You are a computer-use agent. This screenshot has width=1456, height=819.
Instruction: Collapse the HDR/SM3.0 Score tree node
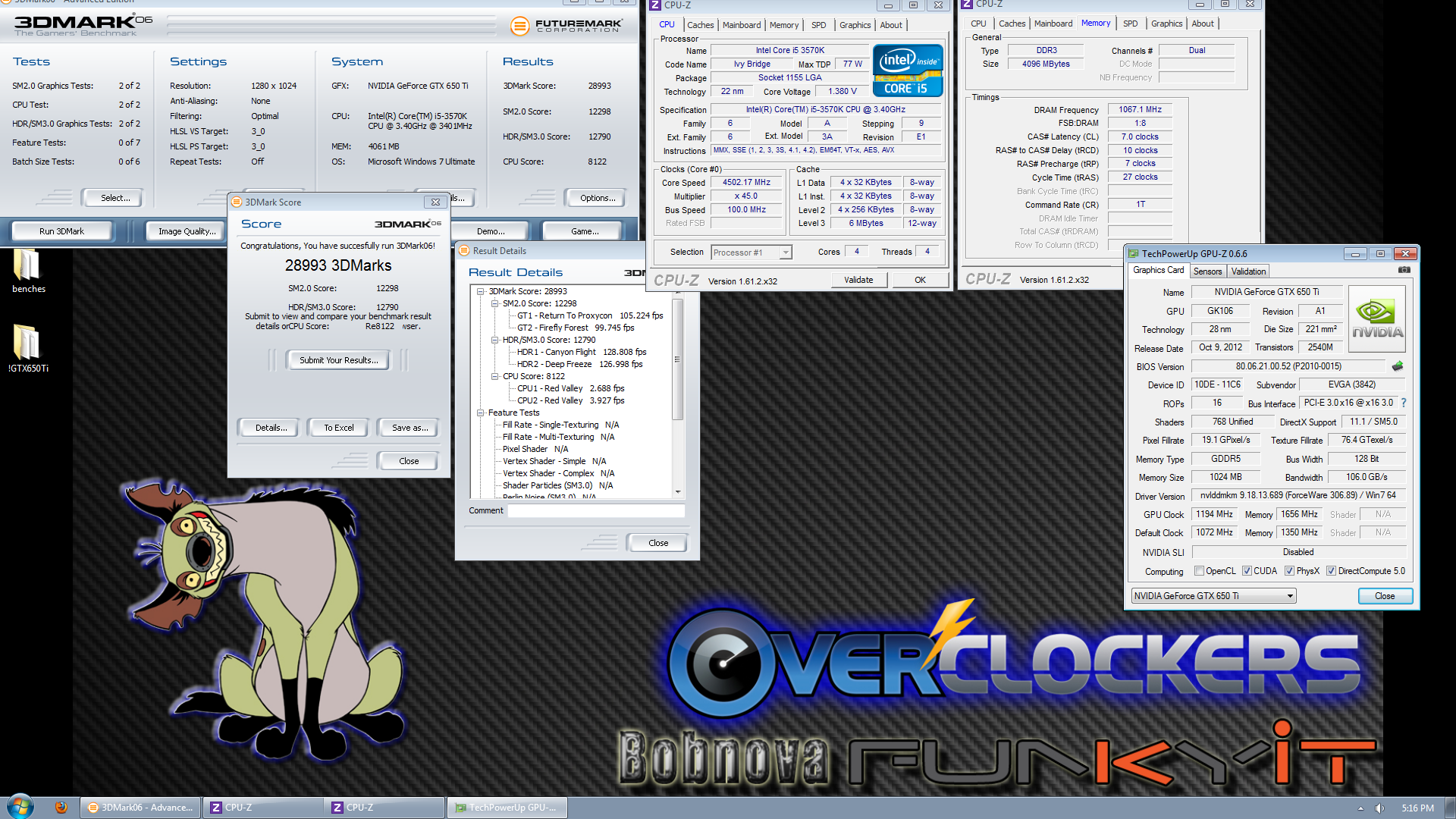pos(494,340)
